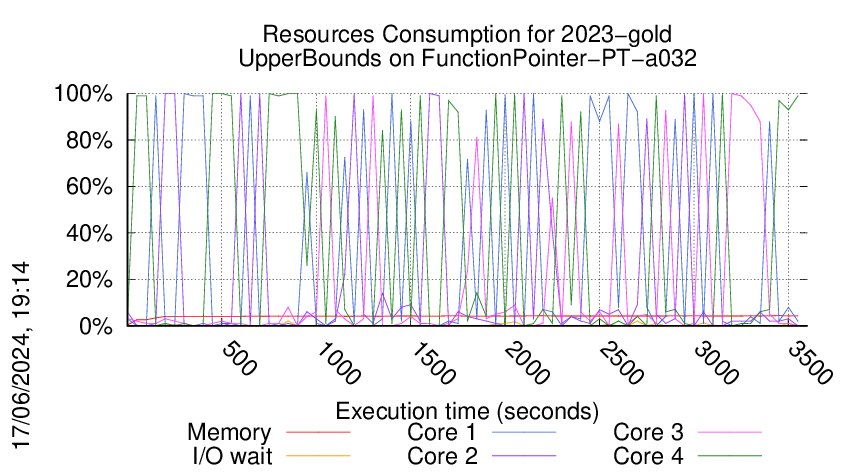Click the orange I/O wait legend line sample
The height and width of the screenshot is (475, 850).
[318, 455]
